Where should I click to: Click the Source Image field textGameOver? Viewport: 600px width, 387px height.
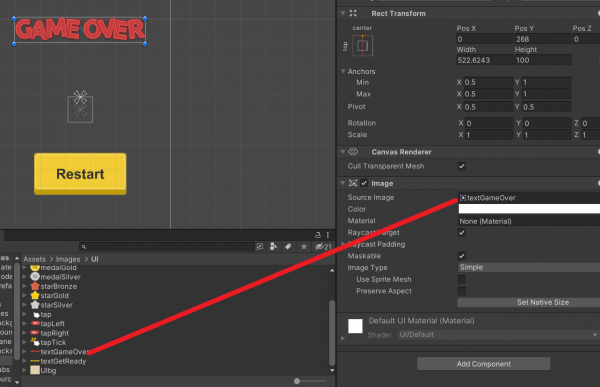click(x=529, y=198)
